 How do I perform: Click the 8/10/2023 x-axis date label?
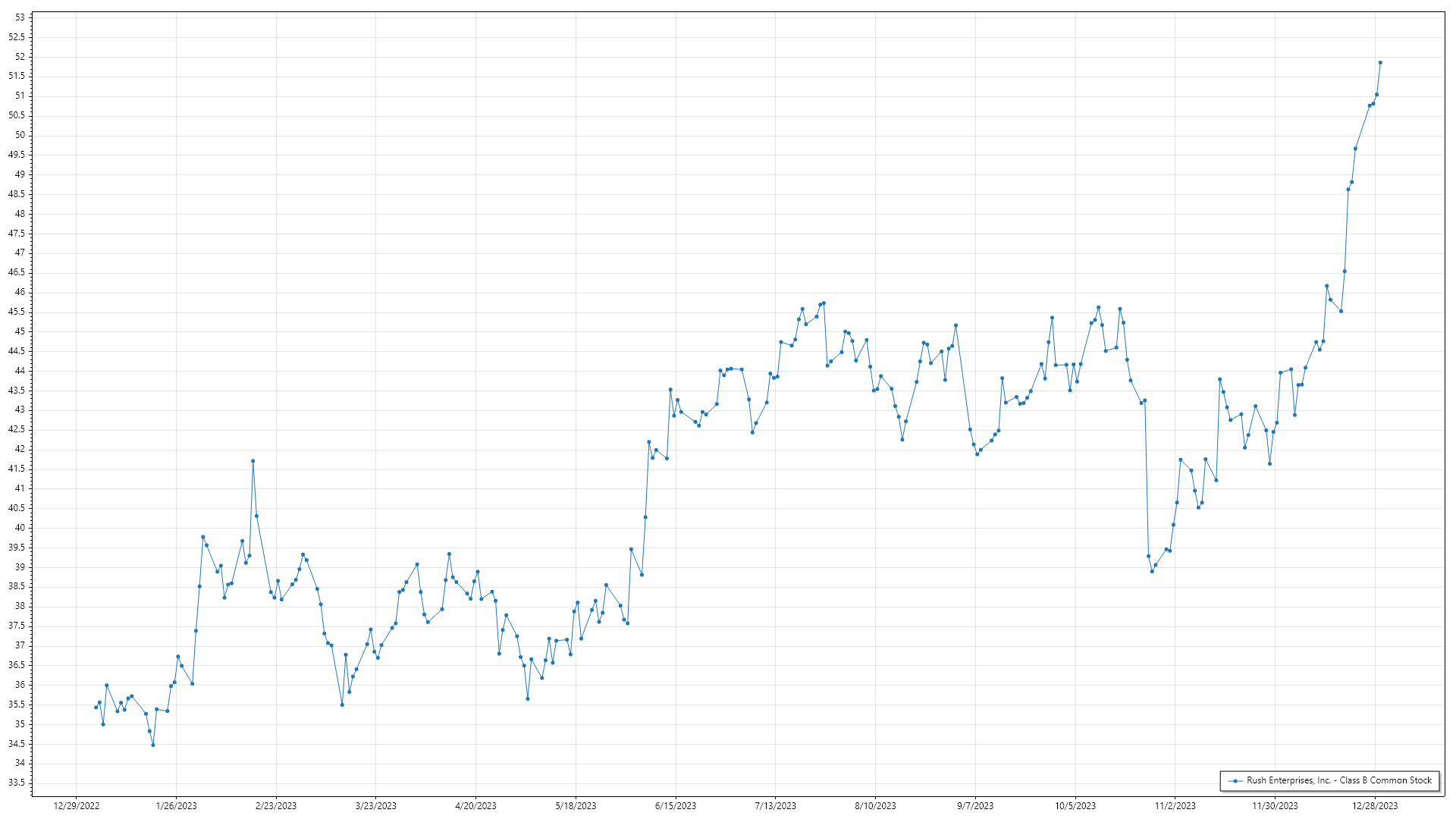(875, 805)
